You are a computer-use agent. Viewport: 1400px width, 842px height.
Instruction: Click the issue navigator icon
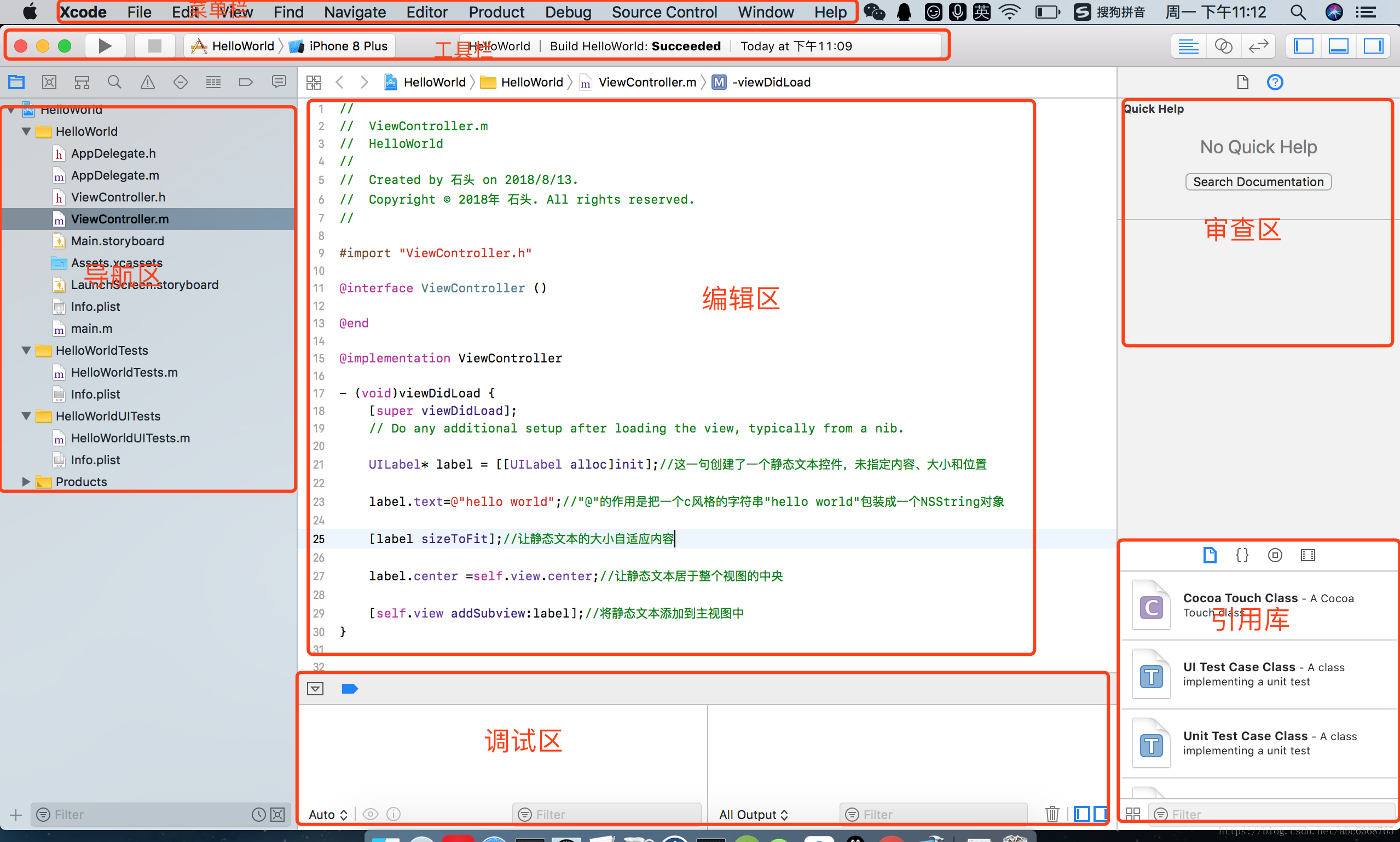[146, 83]
